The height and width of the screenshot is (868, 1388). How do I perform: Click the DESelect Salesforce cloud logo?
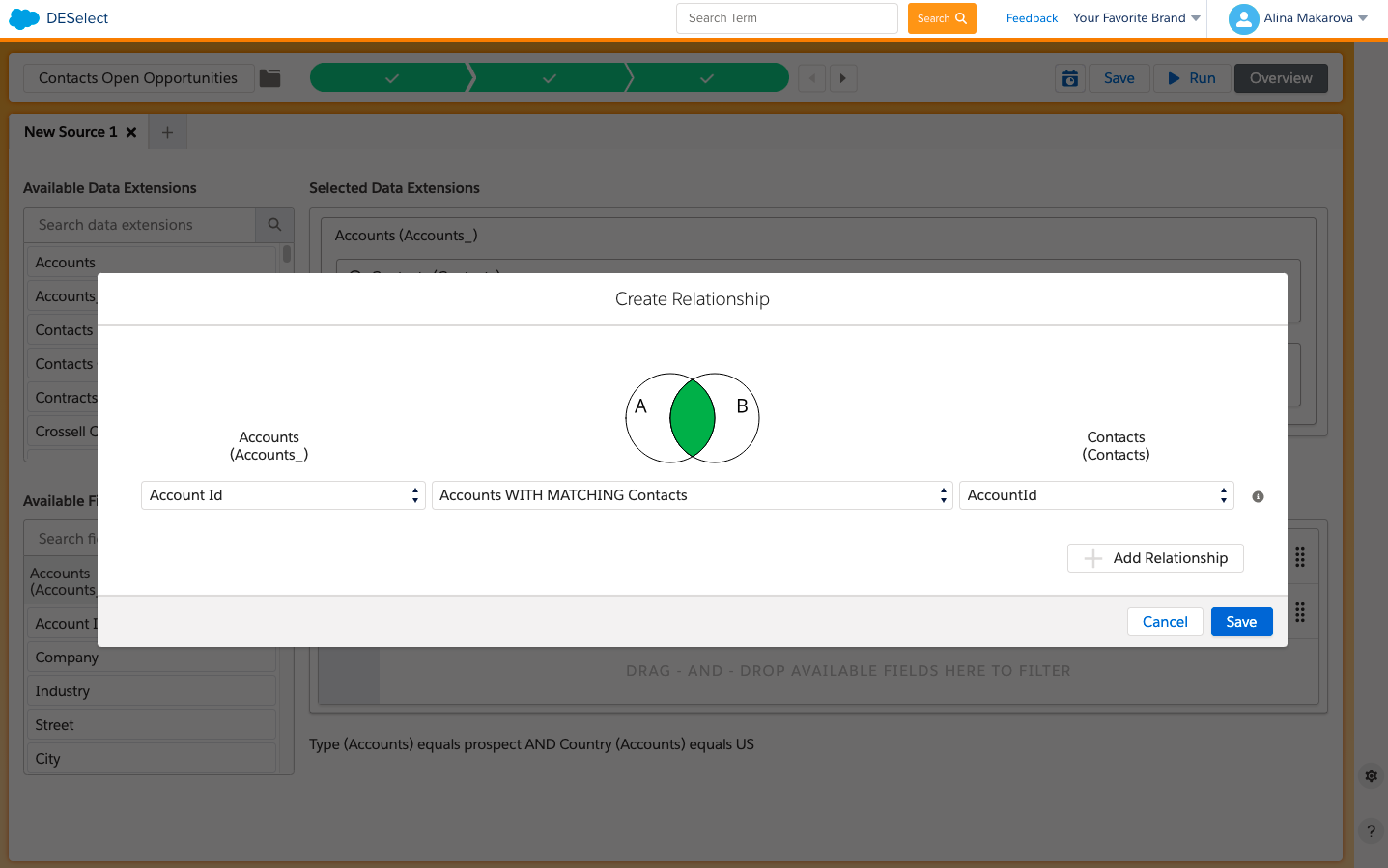[x=24, y=18]
